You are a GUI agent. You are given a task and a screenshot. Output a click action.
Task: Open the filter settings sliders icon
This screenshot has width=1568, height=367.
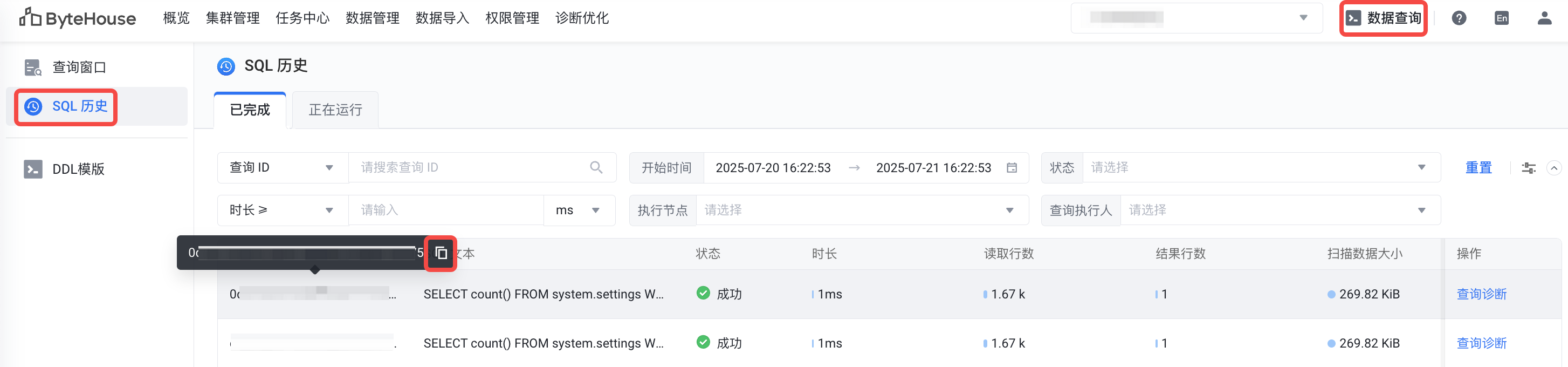point(1529,168)
